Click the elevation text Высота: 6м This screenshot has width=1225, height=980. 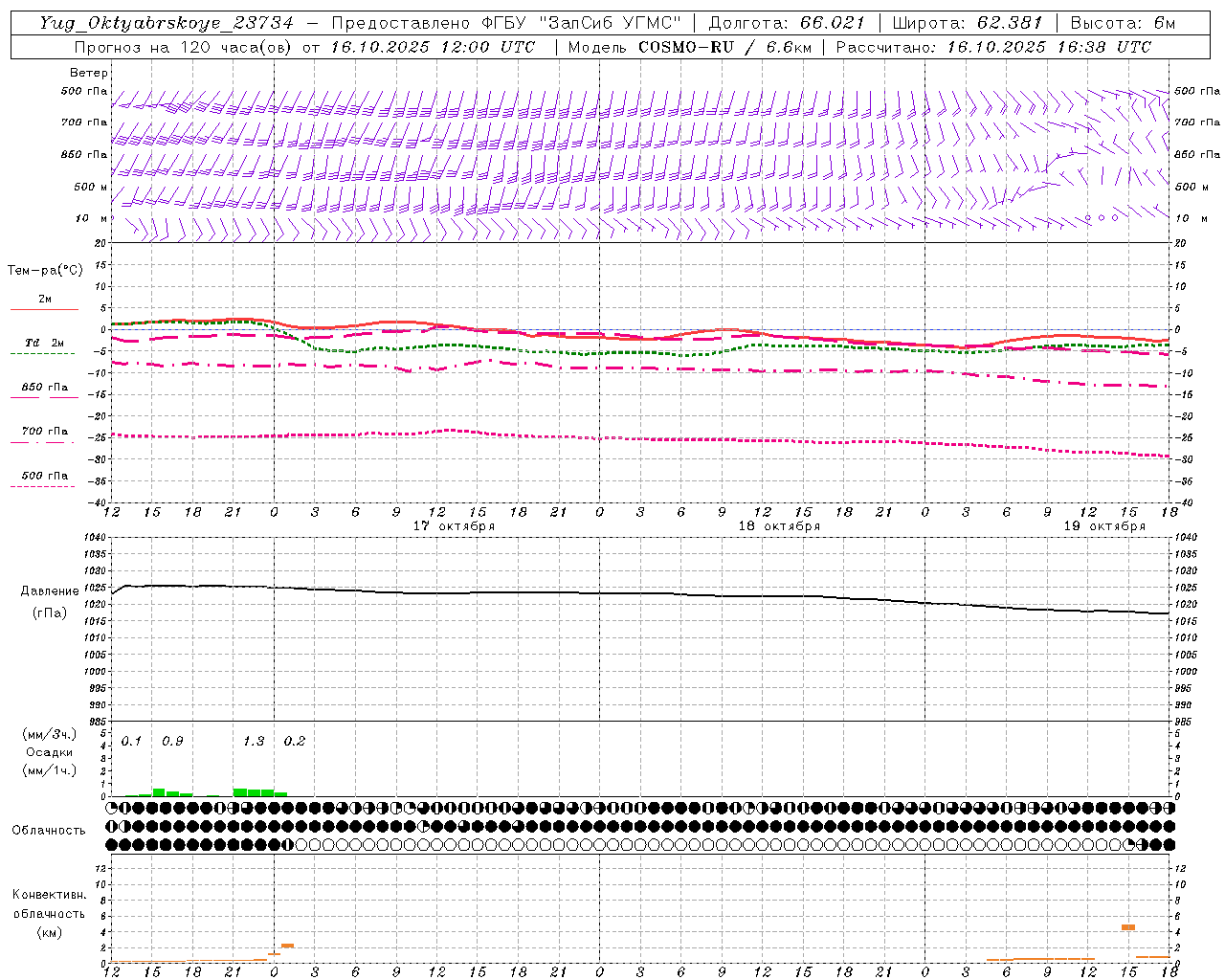click(1122, 23)
